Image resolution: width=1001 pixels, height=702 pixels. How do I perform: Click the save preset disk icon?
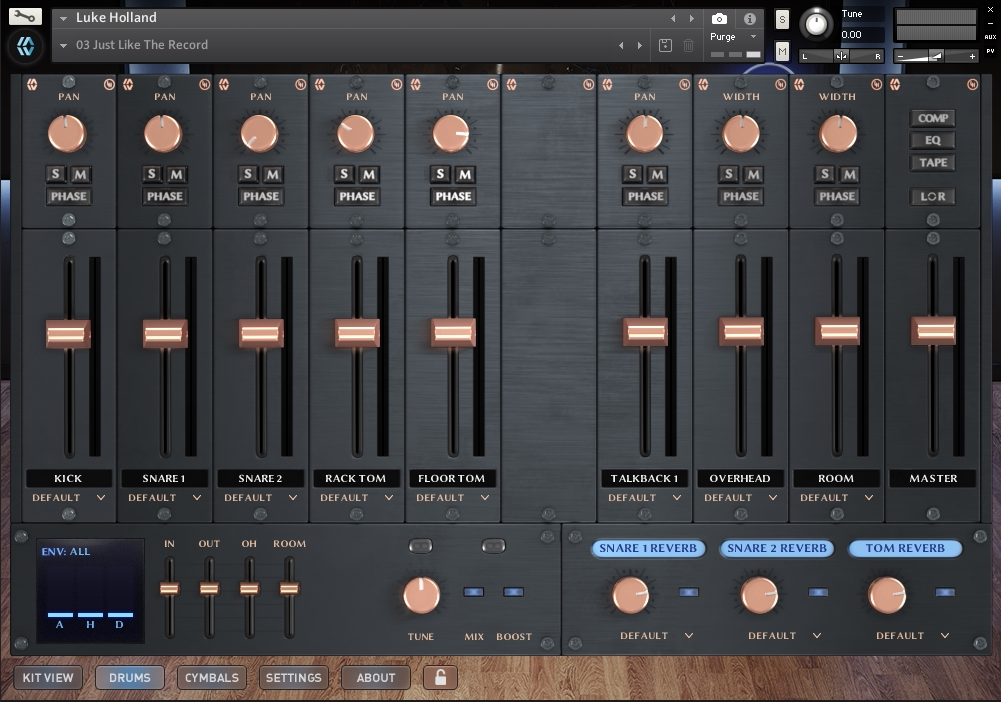coord(665,45)
